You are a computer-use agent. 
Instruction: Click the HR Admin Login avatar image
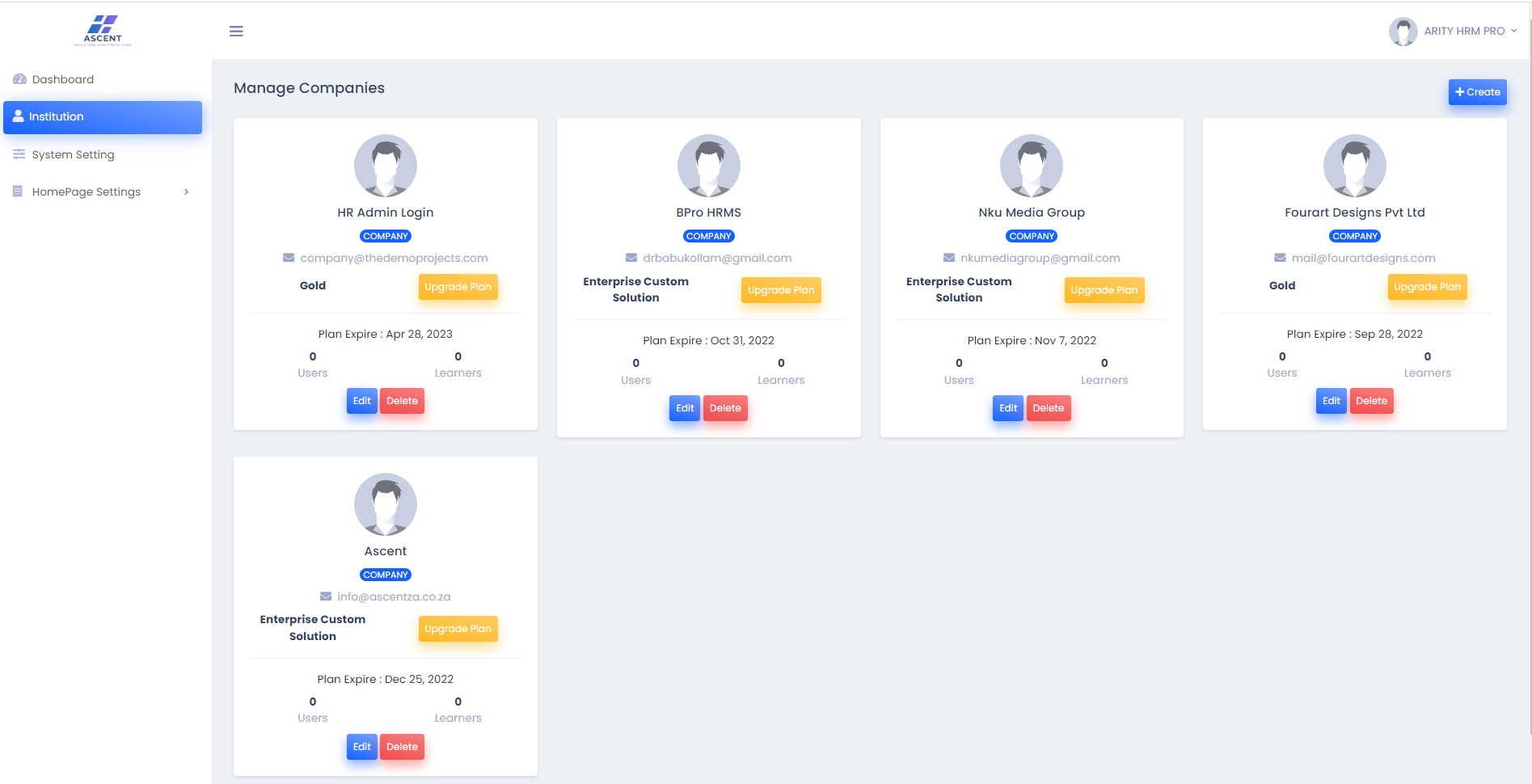(x=386, y=166)
